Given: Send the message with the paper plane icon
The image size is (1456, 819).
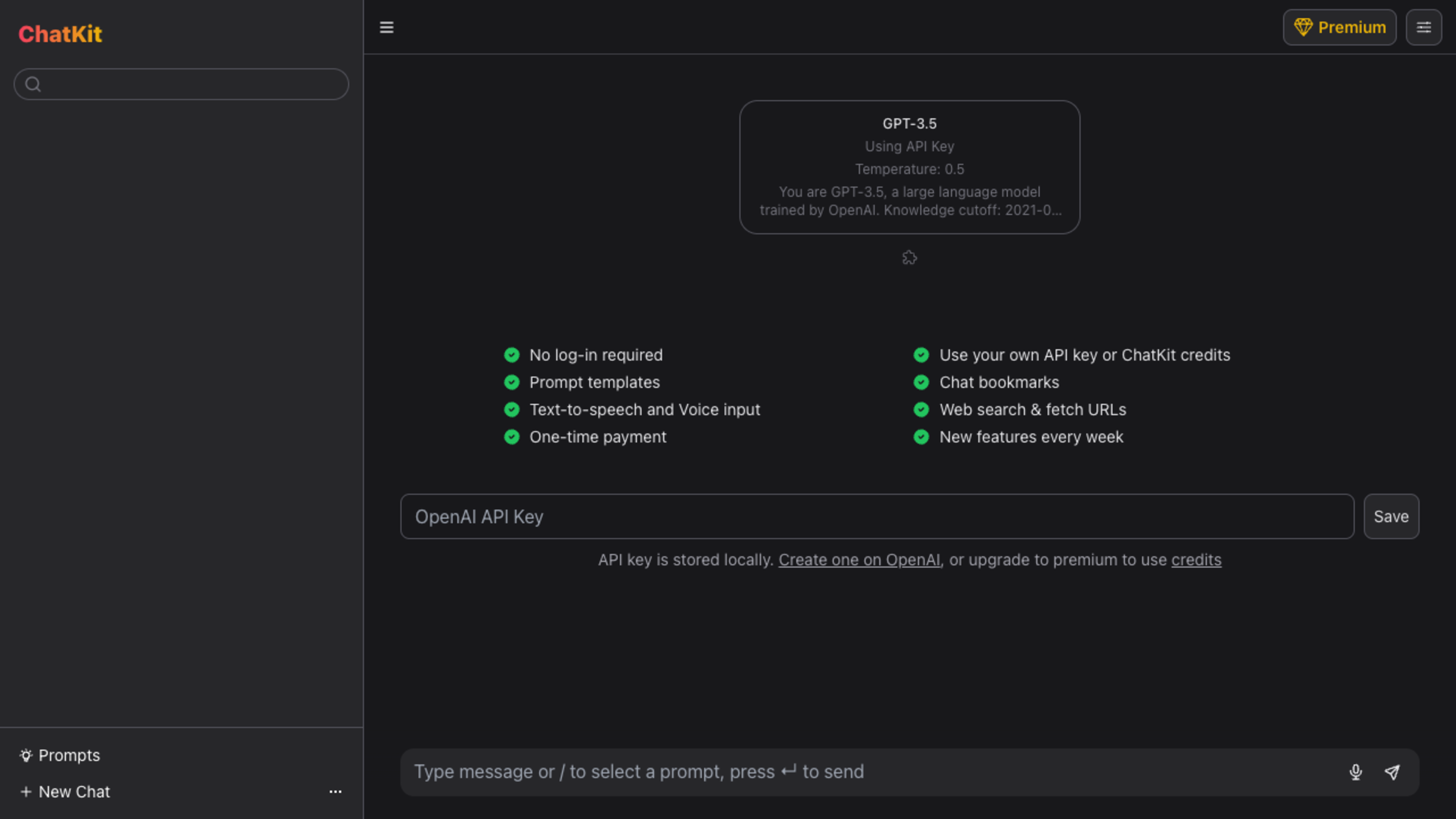Looking at the screenshot, I should pos(1392,772).
